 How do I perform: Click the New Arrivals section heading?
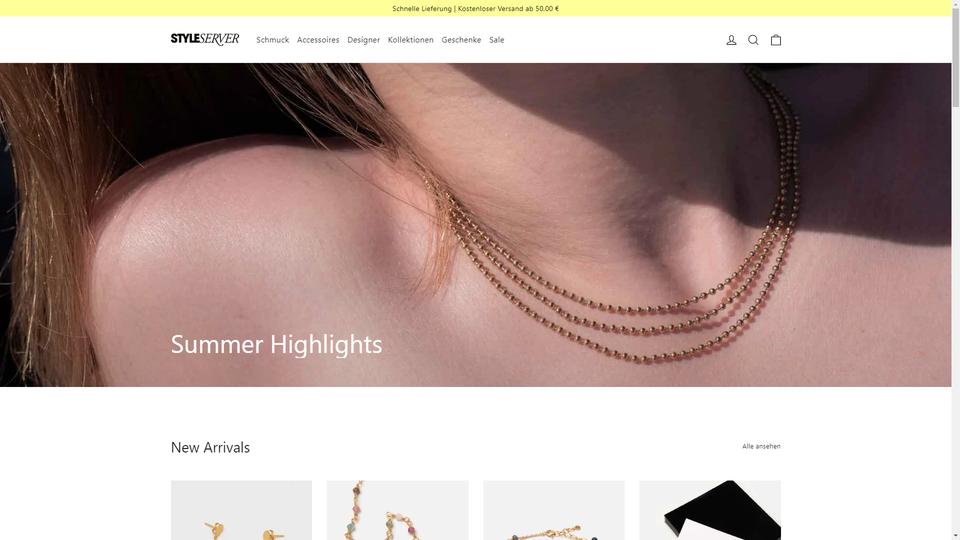210,448
